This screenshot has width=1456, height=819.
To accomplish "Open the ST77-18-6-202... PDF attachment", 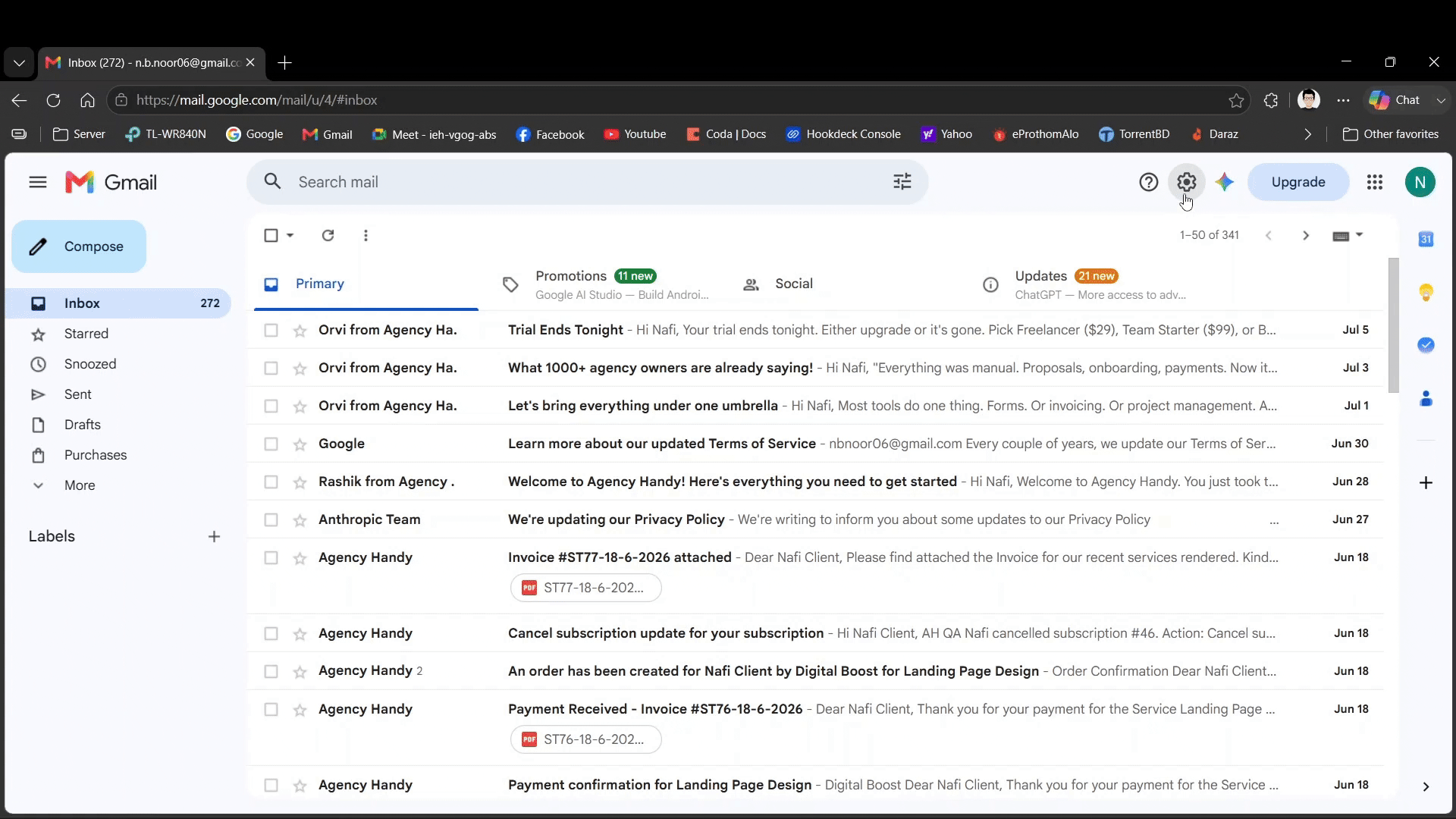I will pyautogui.click(x=585, y=588).
